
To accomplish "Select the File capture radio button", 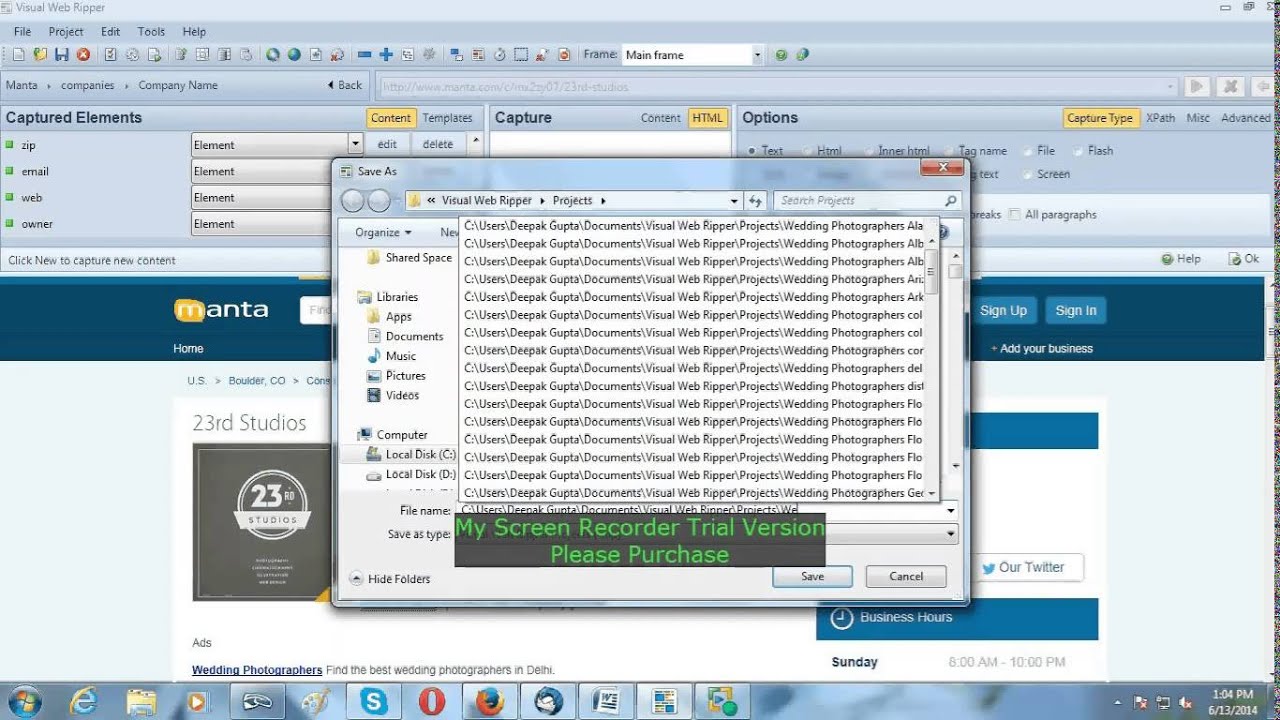I will pos(1028,151).
